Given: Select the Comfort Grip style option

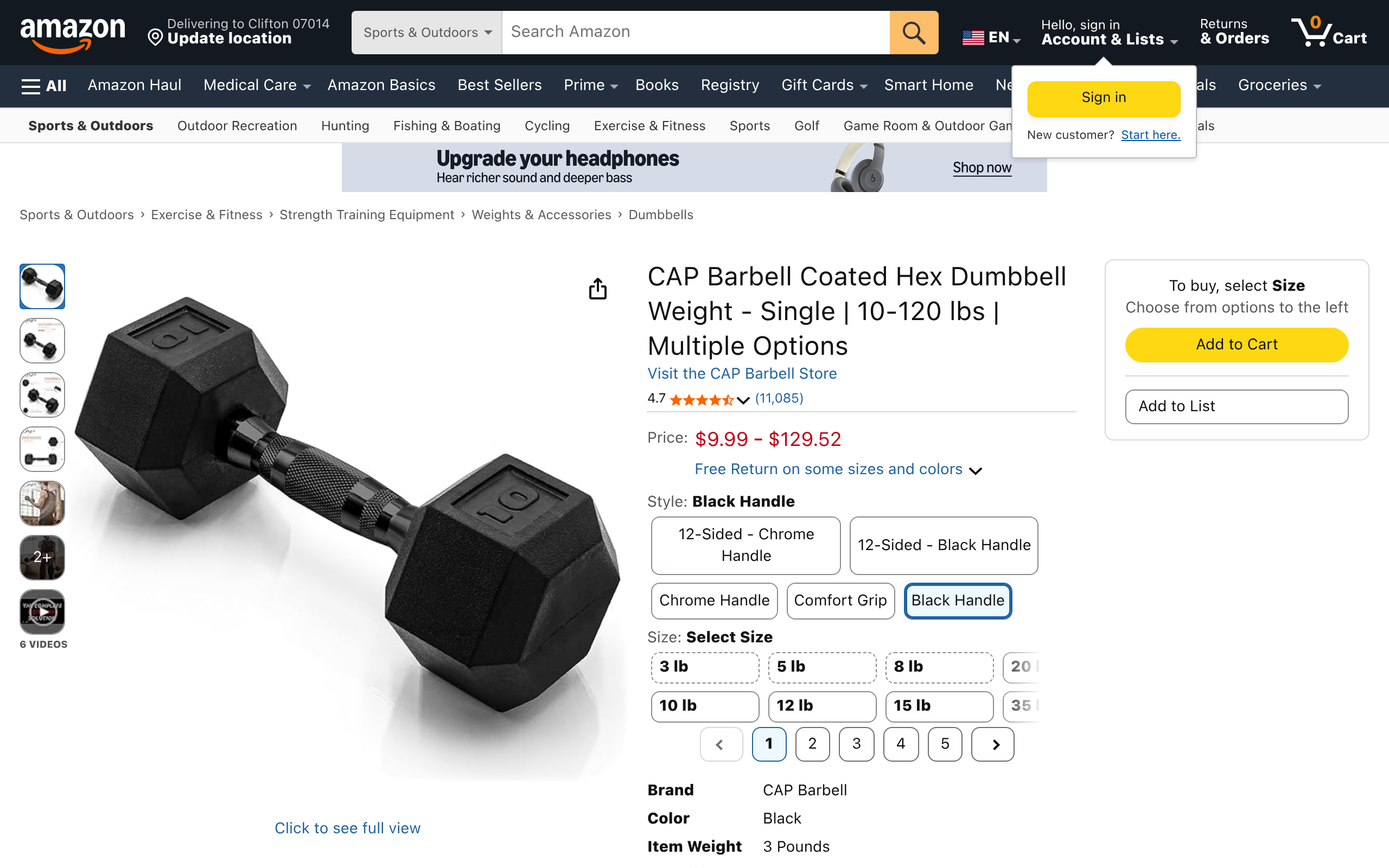Looking at the screenshot, I should click(840, 601).
